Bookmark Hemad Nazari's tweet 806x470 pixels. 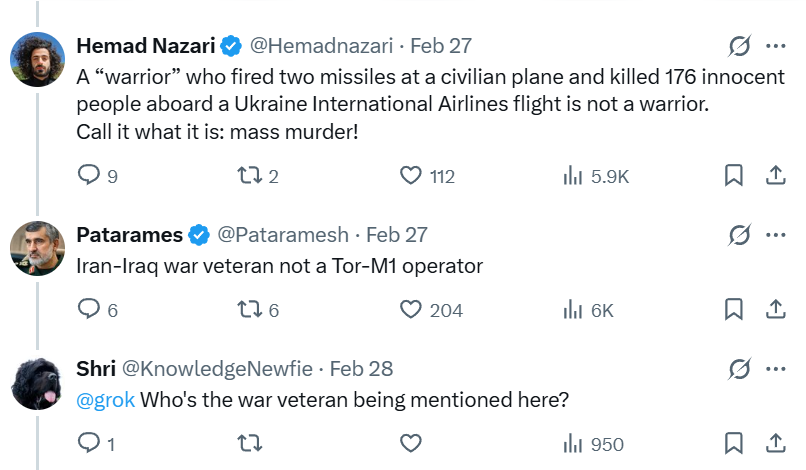[x=733, y=176]
